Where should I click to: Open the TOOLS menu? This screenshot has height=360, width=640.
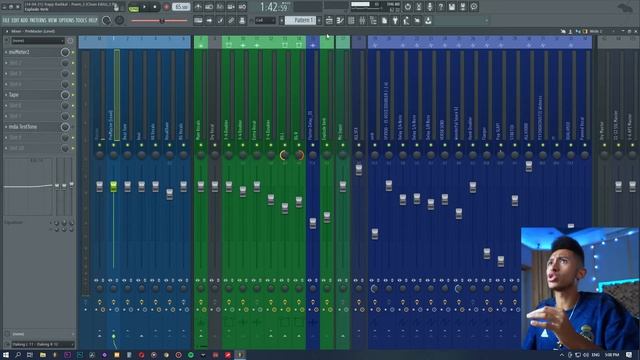(x=82, y=20)
